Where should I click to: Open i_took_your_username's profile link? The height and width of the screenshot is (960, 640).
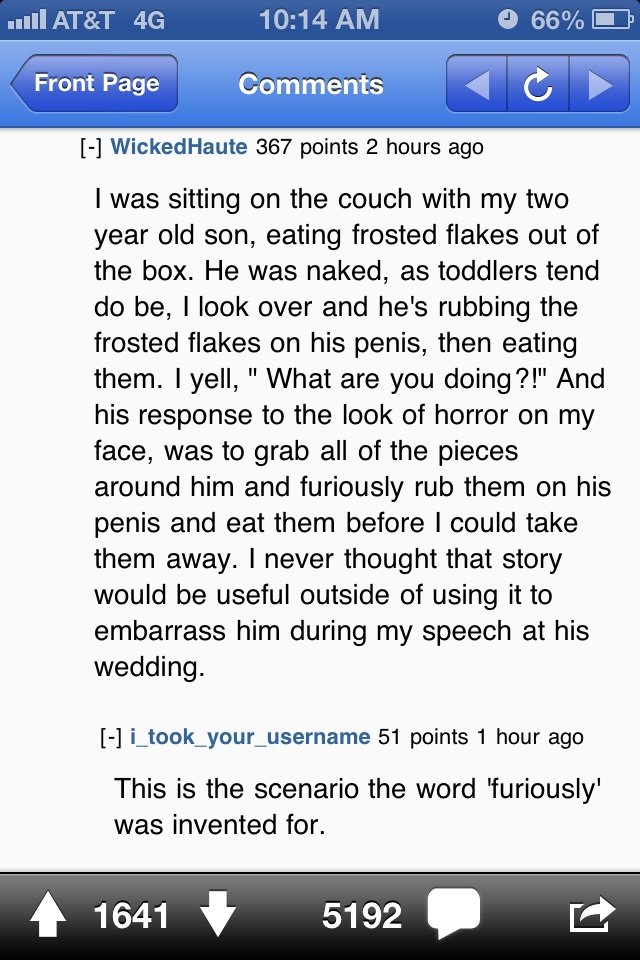(x=250, y=737)
